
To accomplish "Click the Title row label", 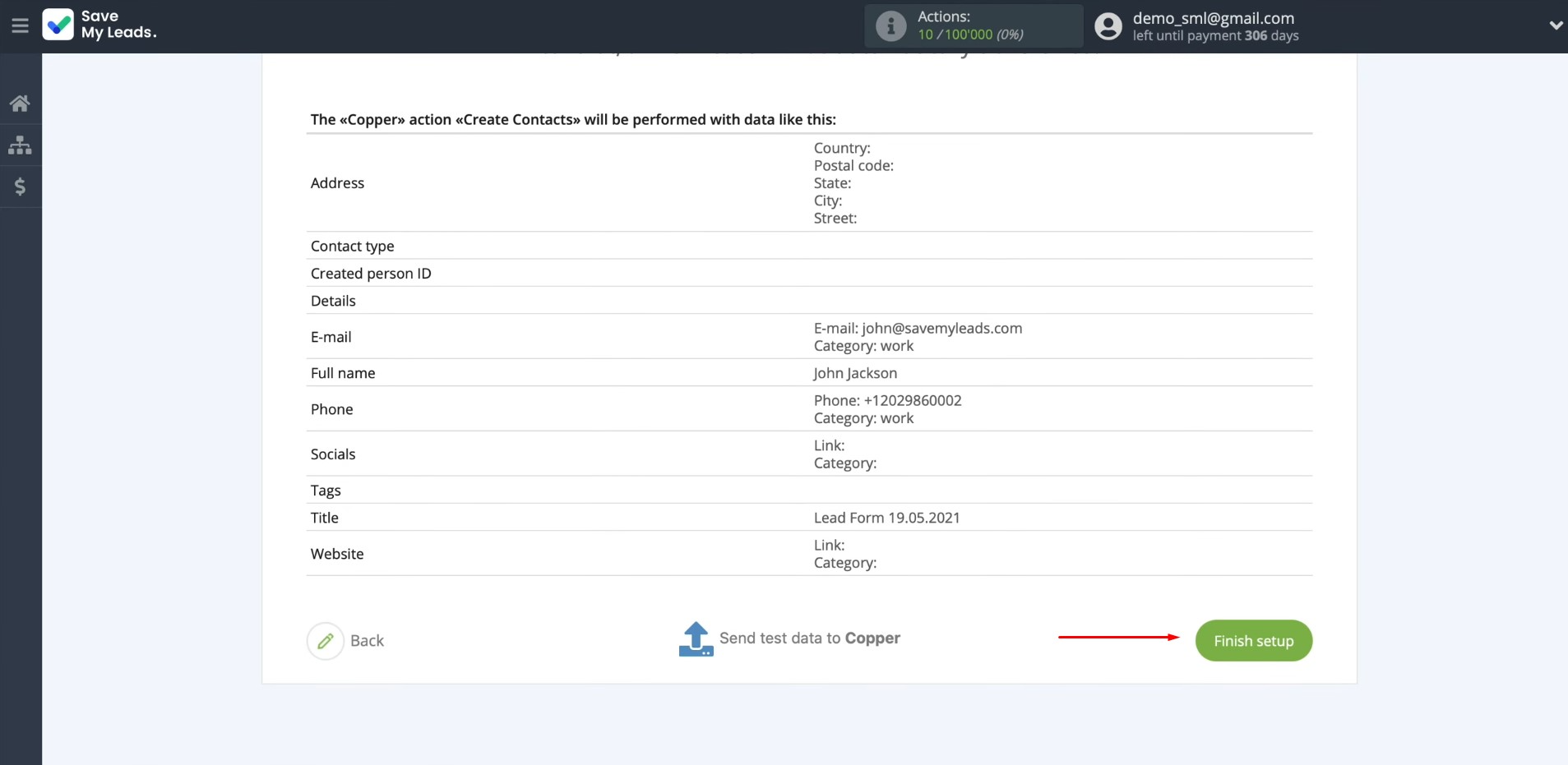I will tap(324, 518).
